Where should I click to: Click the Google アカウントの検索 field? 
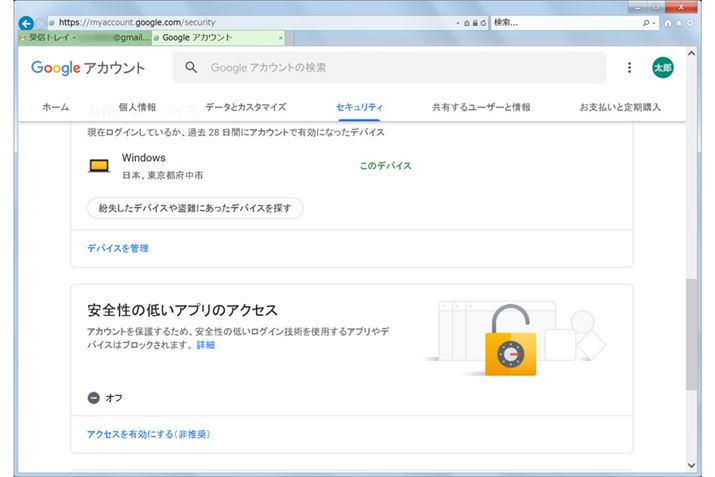[389, 67]
